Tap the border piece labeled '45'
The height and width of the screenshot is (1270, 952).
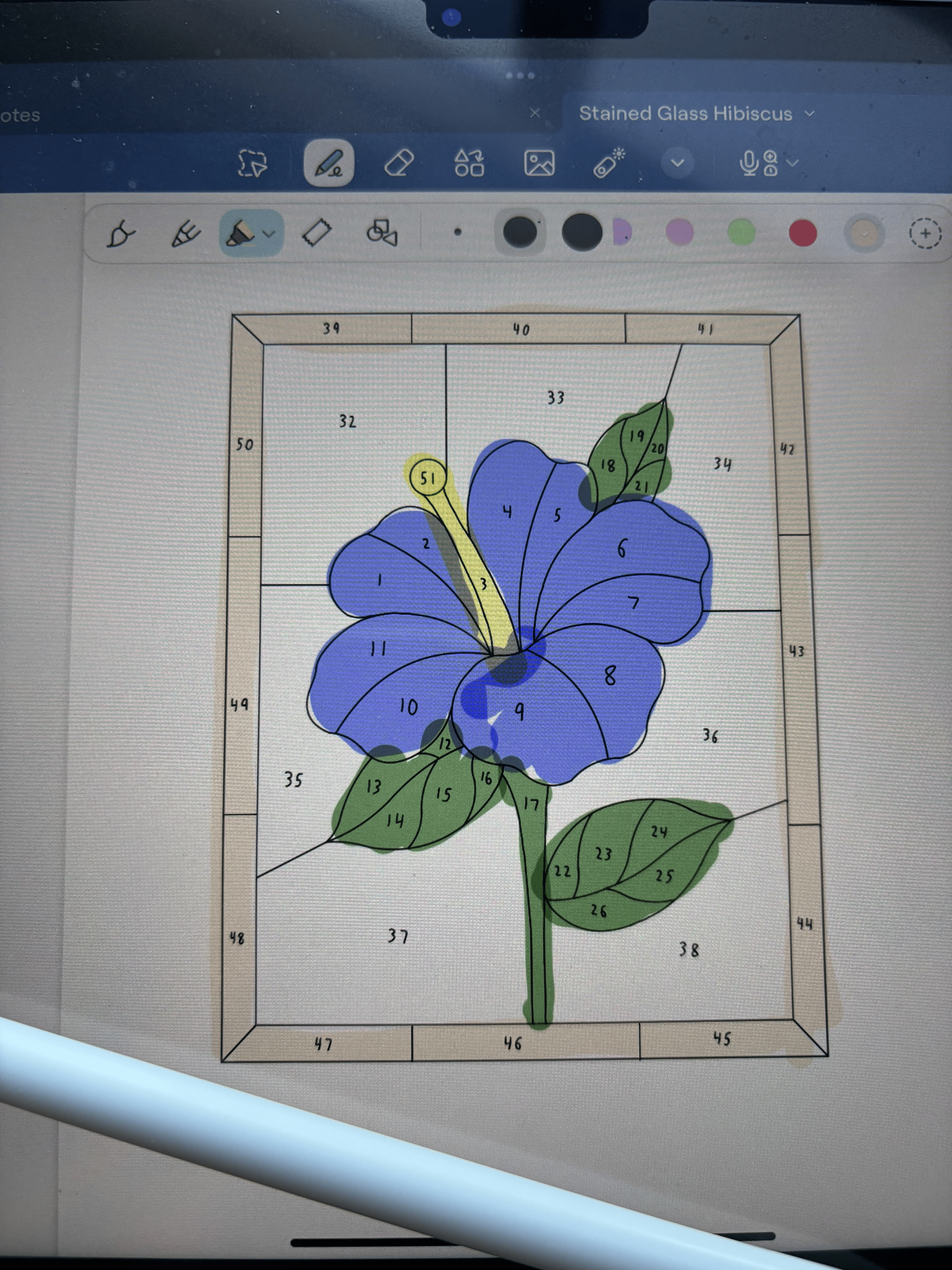pyautogui.click(x=722, y=1039)
